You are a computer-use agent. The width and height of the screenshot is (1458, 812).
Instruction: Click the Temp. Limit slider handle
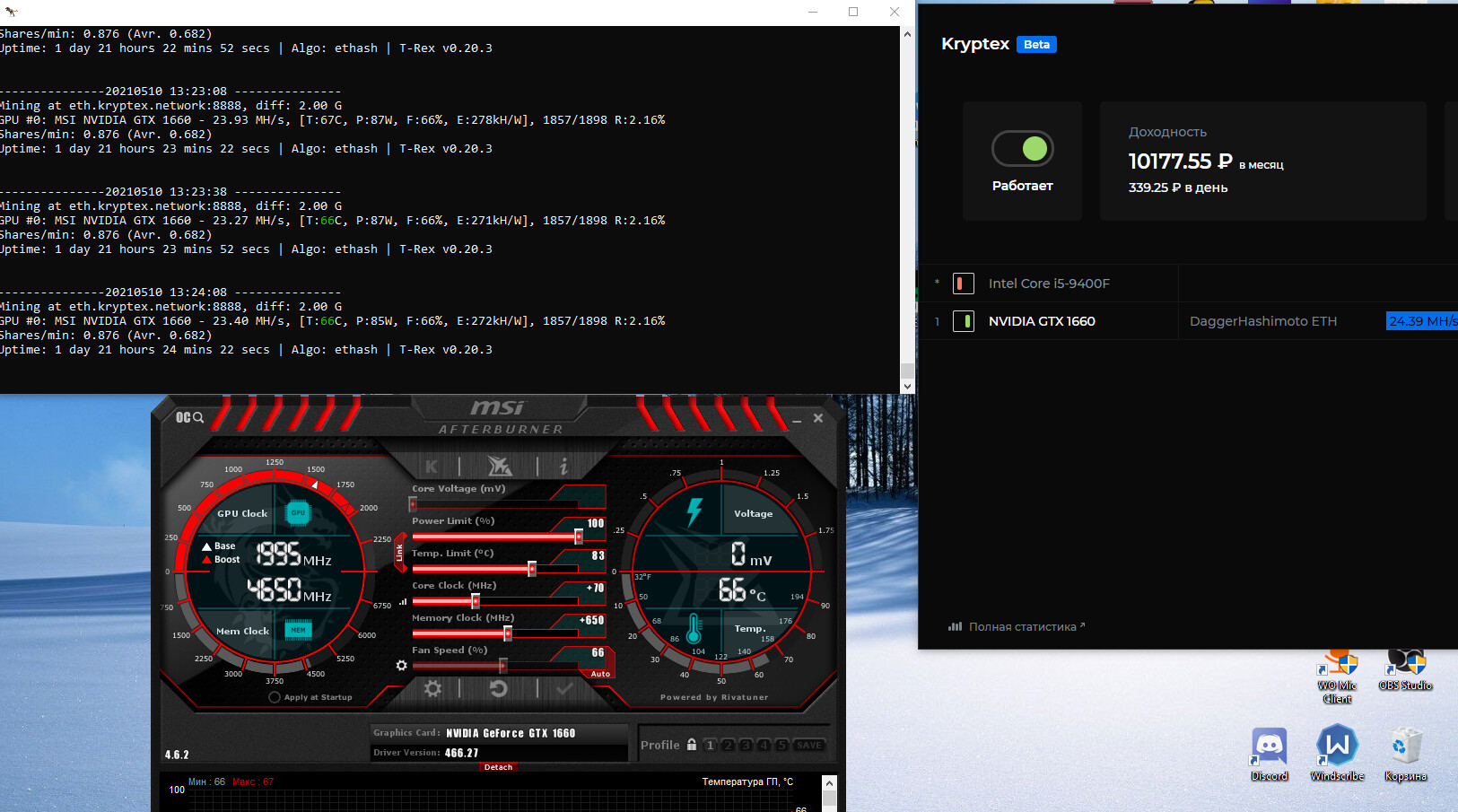pyautogui.click(x=532, y=569)
